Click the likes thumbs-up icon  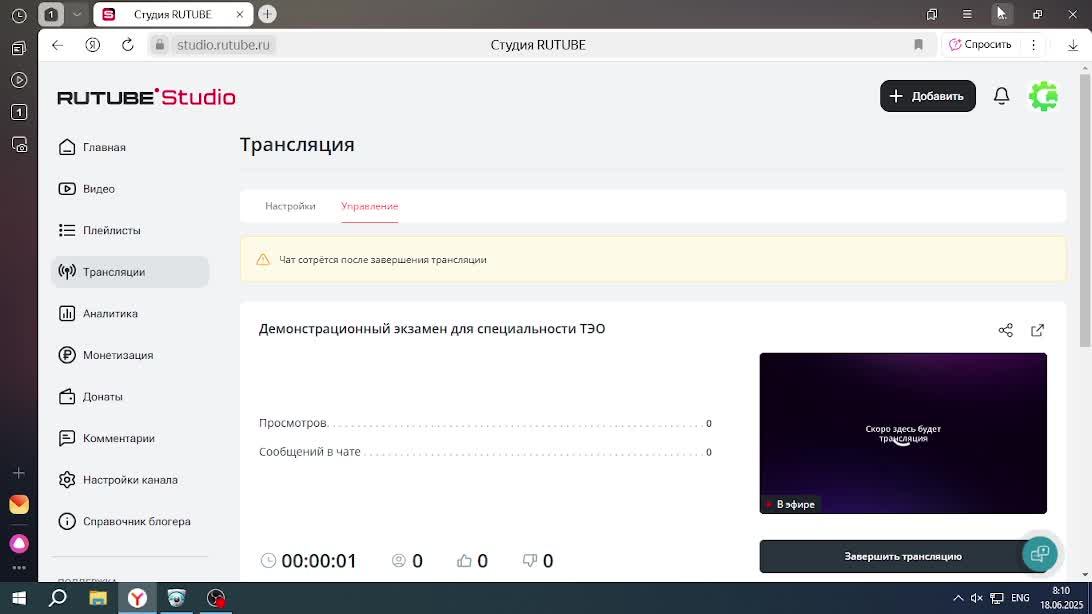tap(465, 560)
